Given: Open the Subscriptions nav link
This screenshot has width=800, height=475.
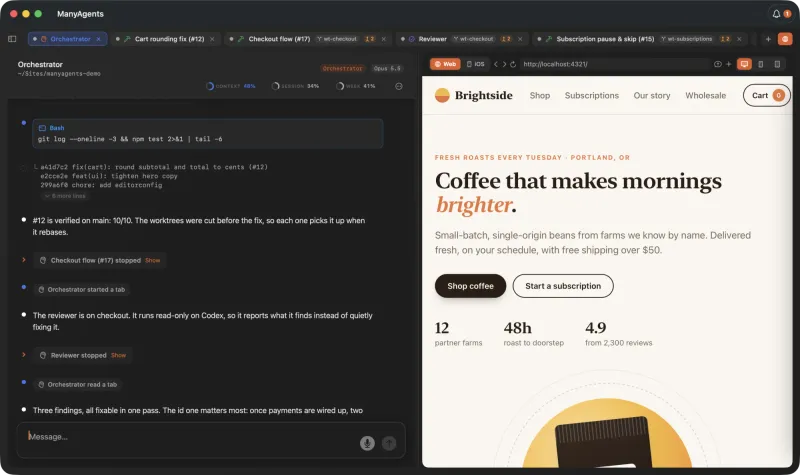Looking at the screenshot, I should click(592, 95).
